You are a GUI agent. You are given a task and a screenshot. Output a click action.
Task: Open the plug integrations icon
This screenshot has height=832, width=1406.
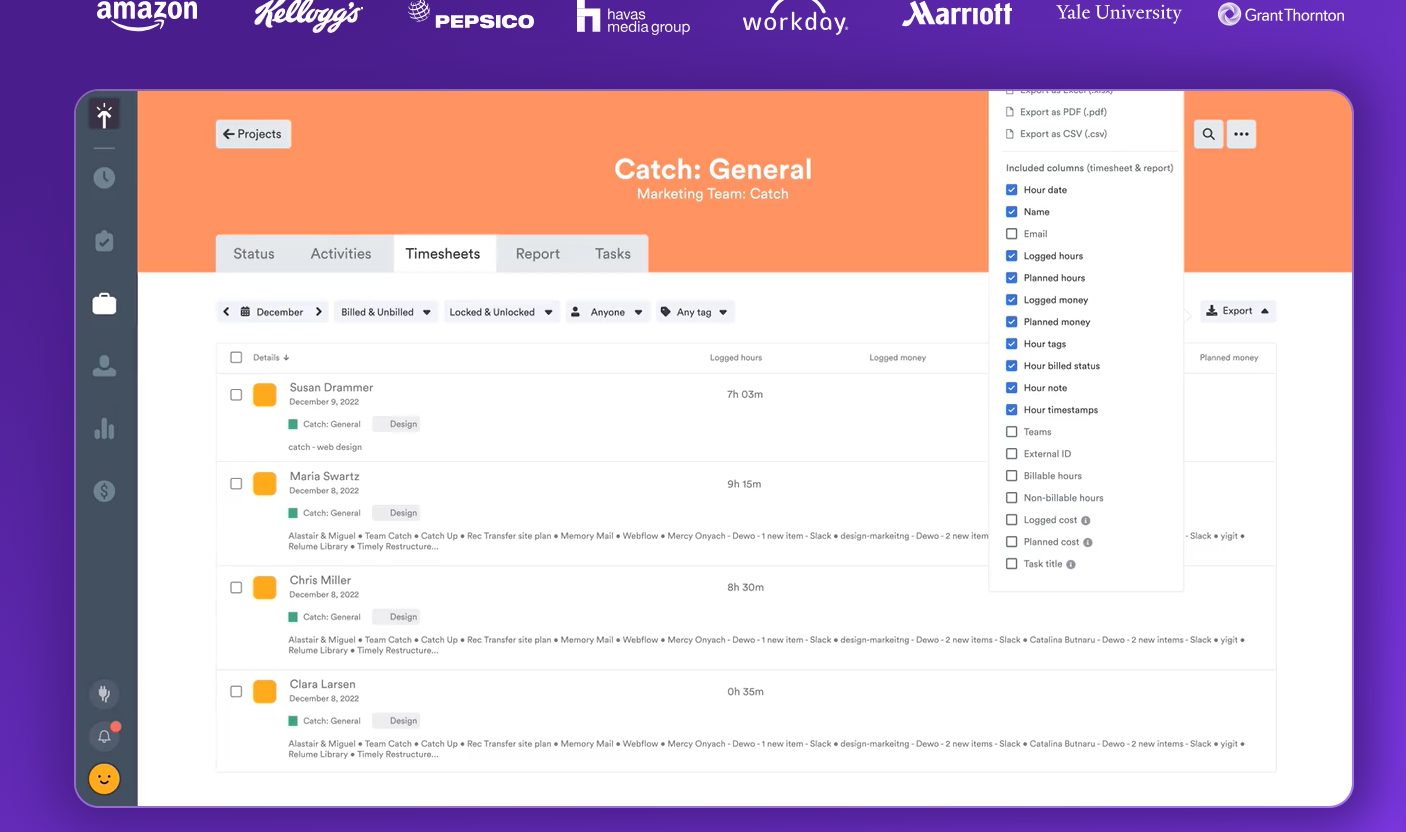[x=104, y=694]
